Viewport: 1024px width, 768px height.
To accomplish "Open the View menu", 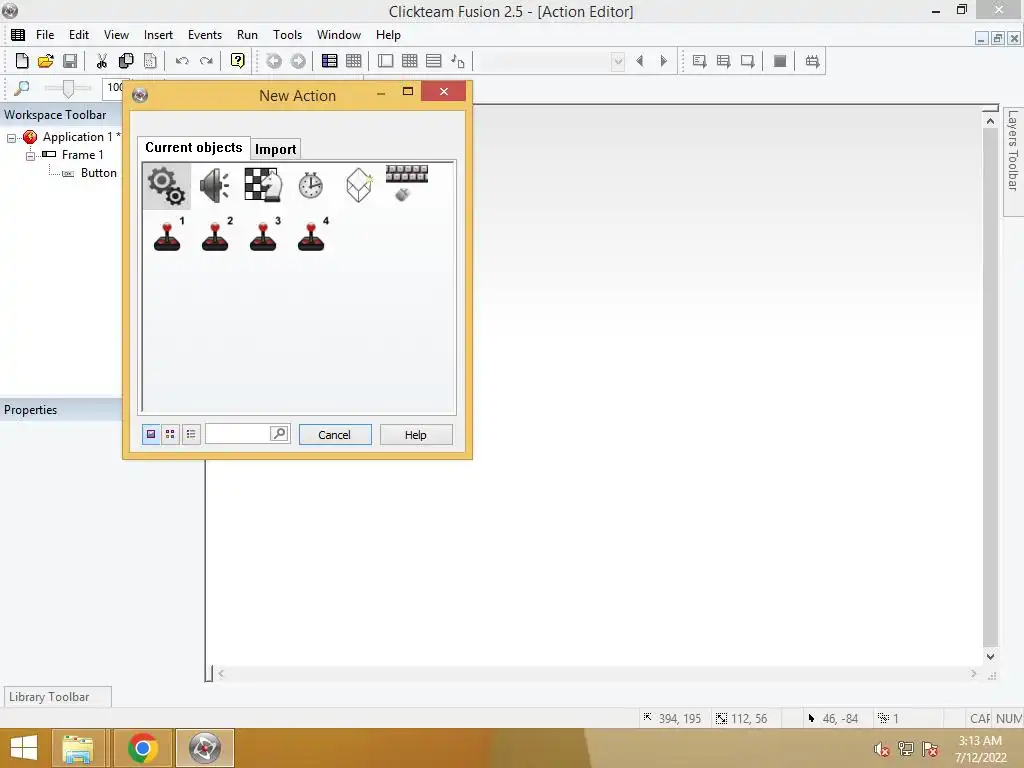I will click(116, 35).
